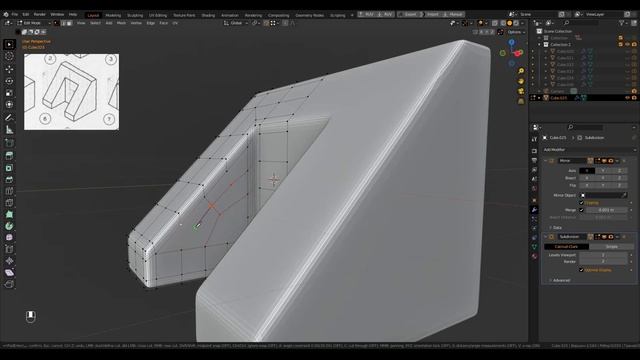The height and width of the screenshot is (360, 640).
Task: Click the zoom magnifier viewport icon
Action: 521,71
